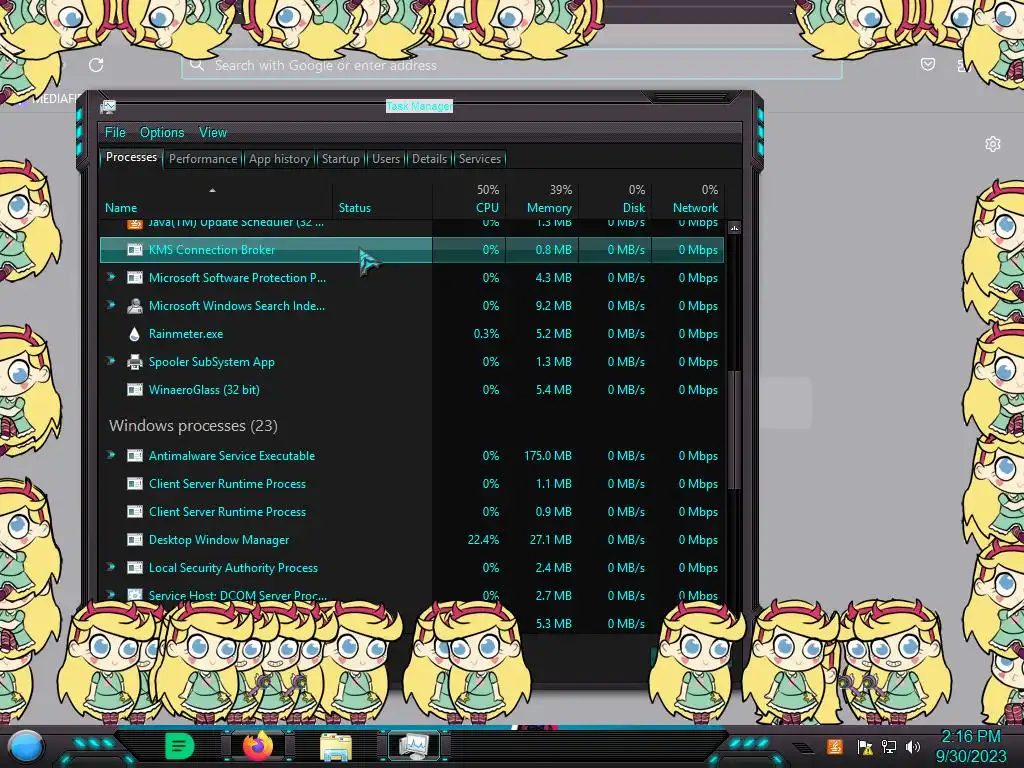Screen dimensions: 1024x768
Task: Click the Task Manager taskbar button
Action: (x=414, y=746)
